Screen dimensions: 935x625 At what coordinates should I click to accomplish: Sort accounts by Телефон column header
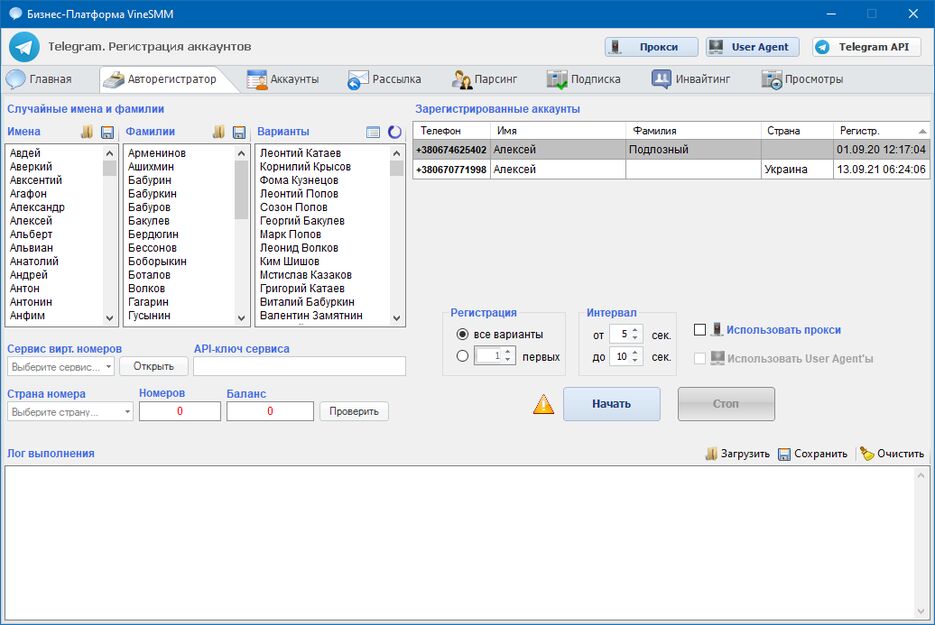coord(451,131)
